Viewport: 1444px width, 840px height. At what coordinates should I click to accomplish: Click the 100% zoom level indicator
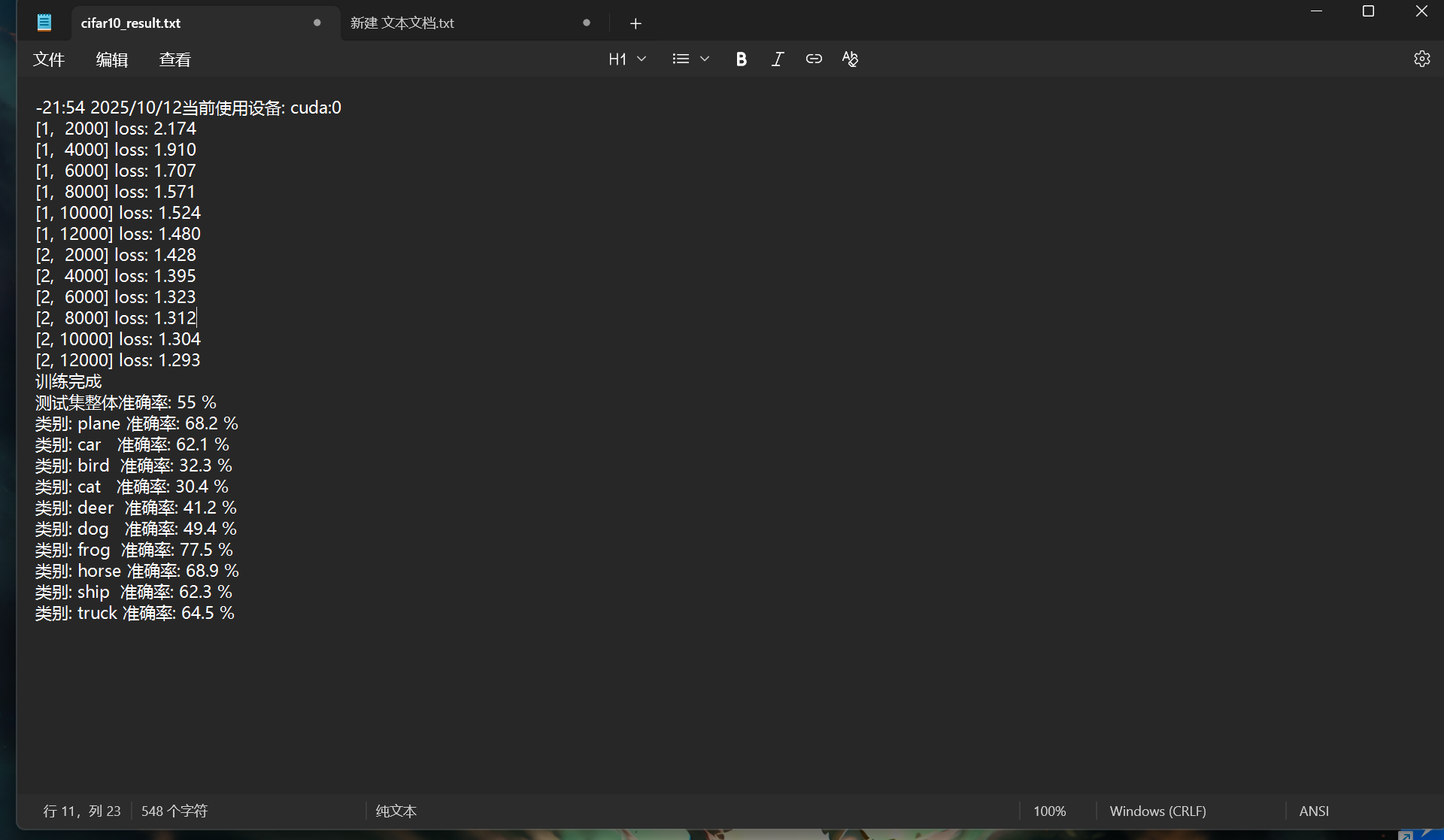coord(1049,811)
